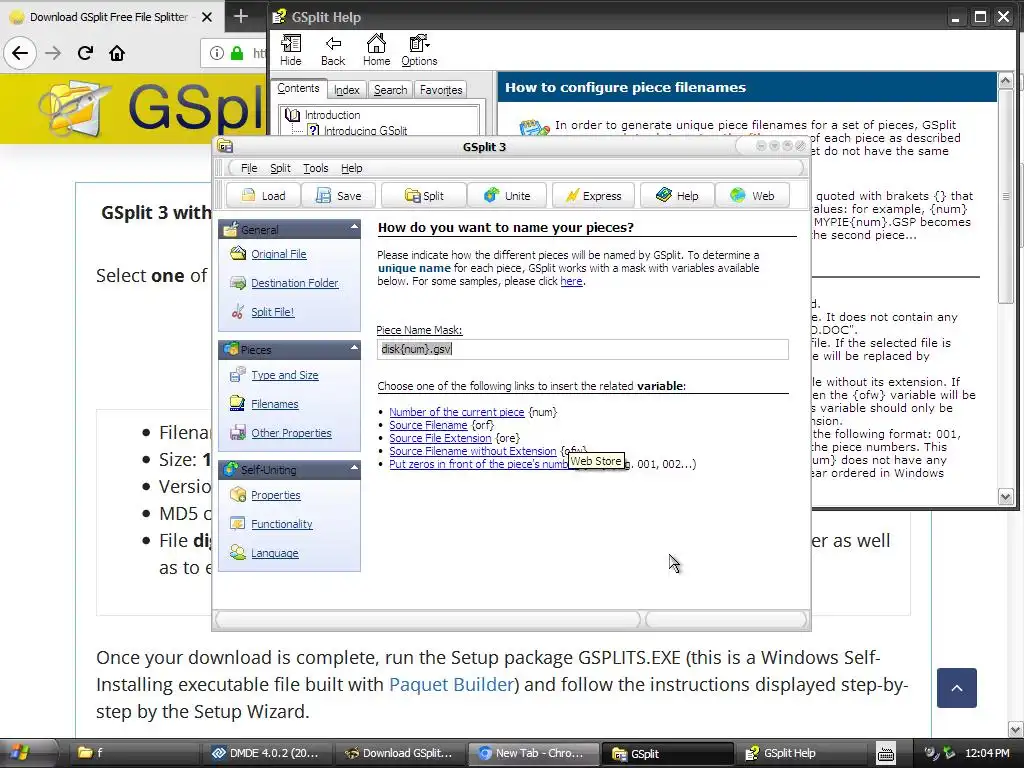
Task: Open the Split menu in the menu bar
Action: 280,168
